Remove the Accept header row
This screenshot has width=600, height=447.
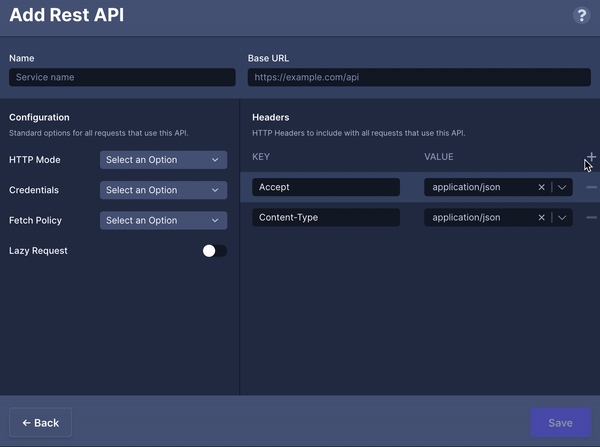(591, 187)
